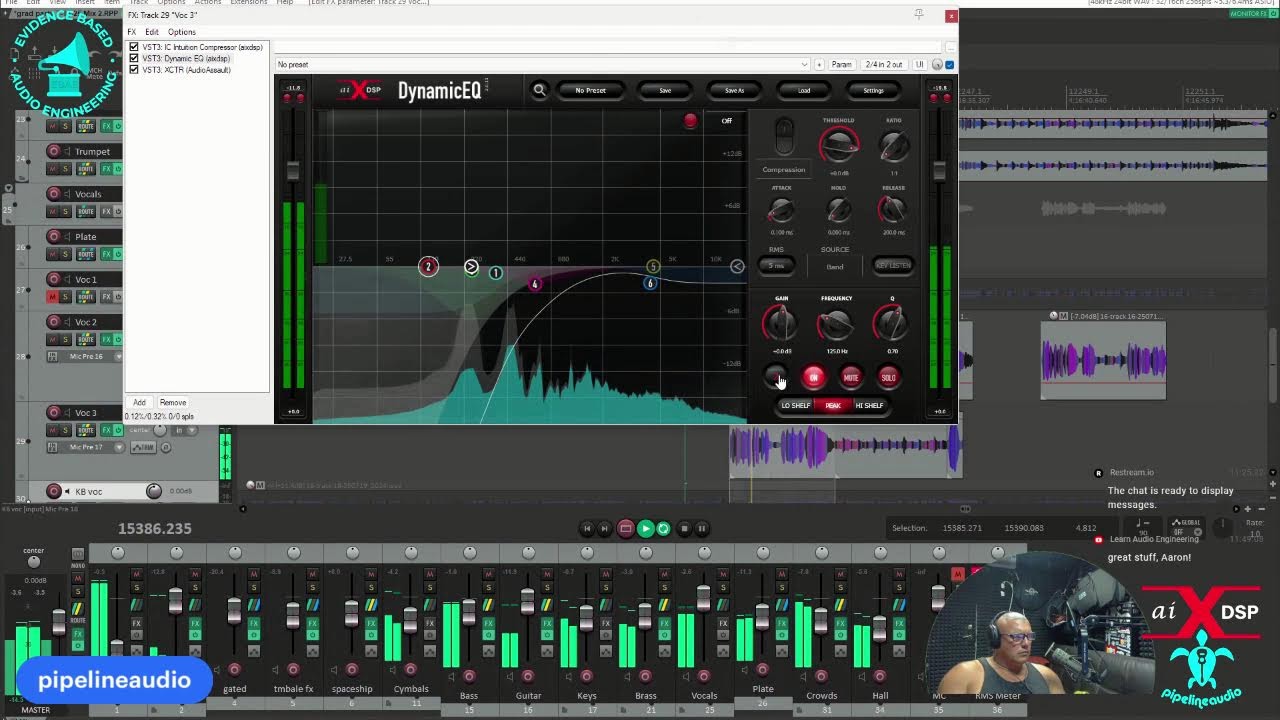Image resolution: width=1280 pixels, height=720 pixels.
Task: Click Add in the FX chain
Action: [x=139, y=402]
